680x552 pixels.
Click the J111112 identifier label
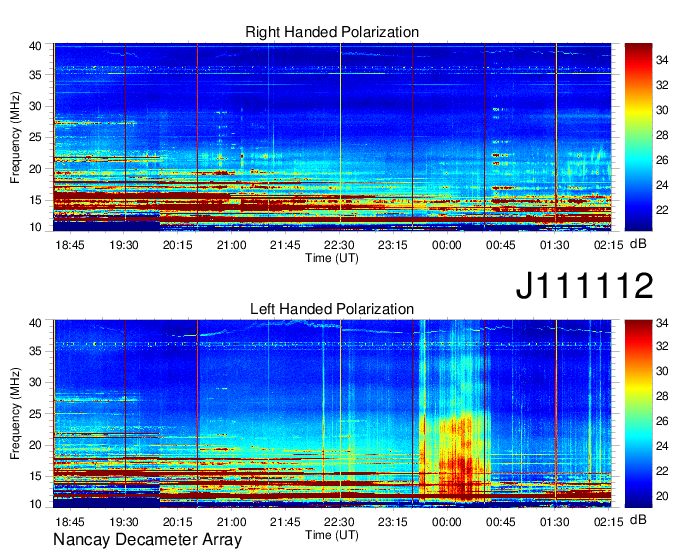[584, 286]
